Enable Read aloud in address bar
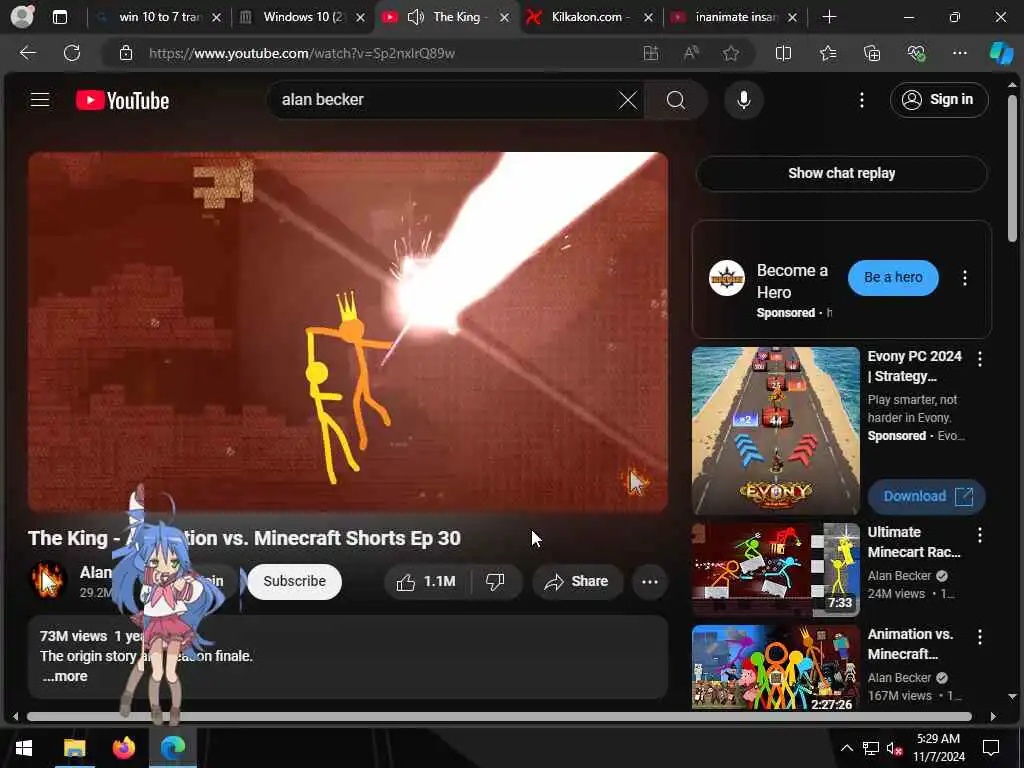This screenshot has height=768, width=1024. point(691,54)
